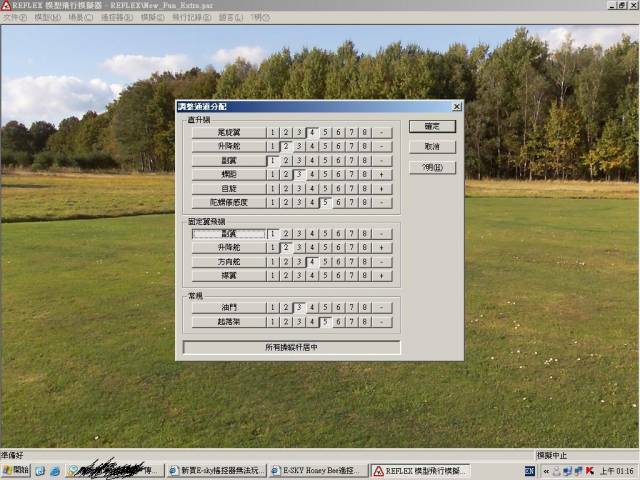Close the 調整通道分配 dialog

[x=457, y=107]
